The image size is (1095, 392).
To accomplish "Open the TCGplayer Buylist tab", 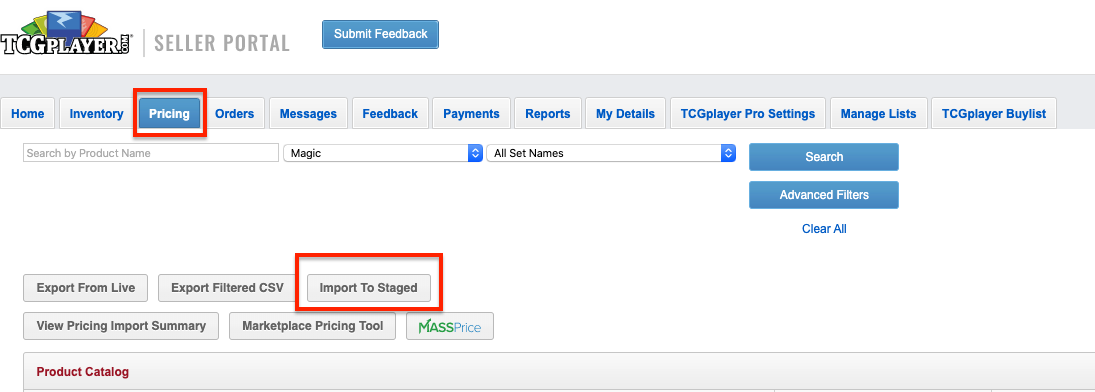I will tap(994, 114).
